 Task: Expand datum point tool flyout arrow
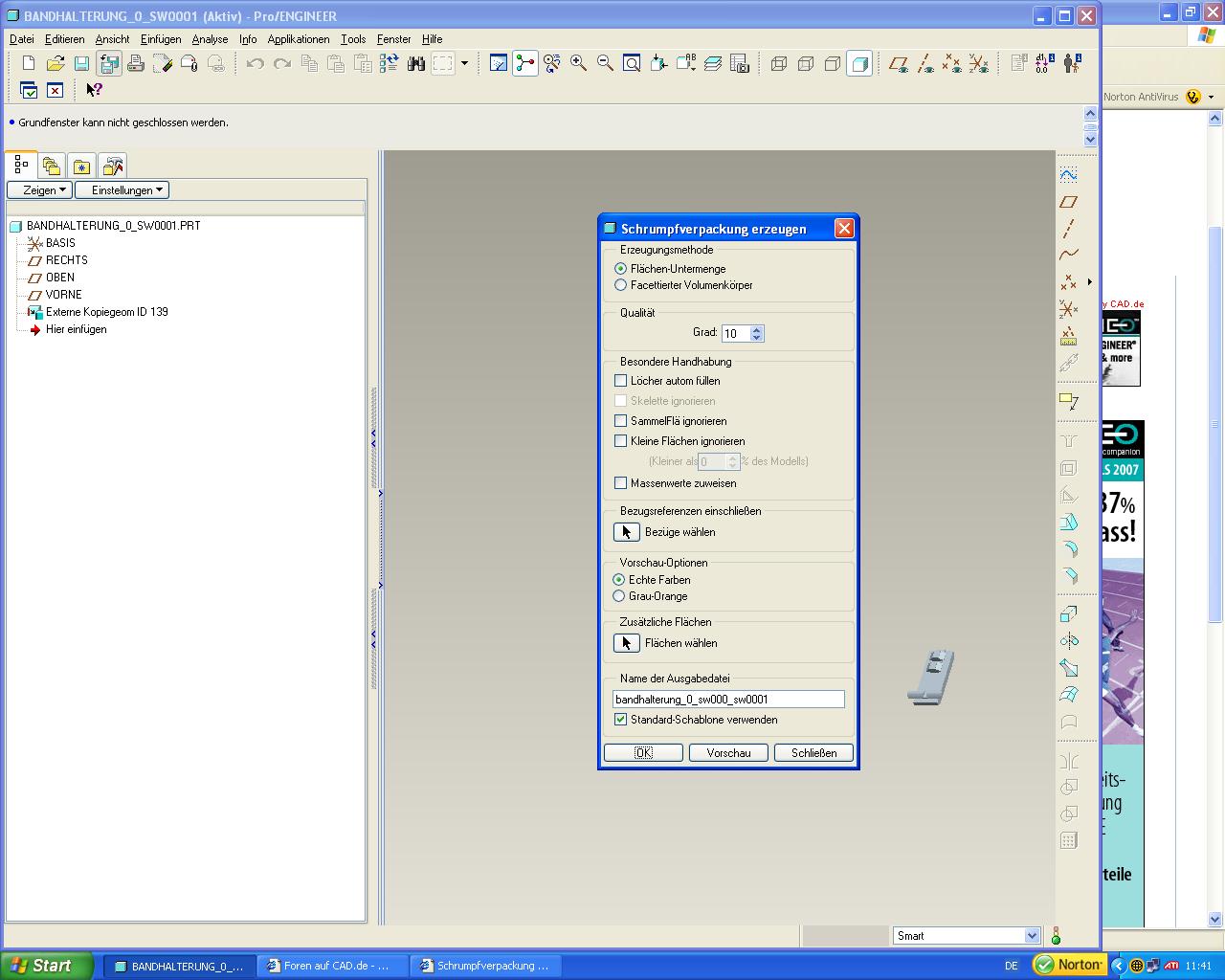coord(1089,282)
